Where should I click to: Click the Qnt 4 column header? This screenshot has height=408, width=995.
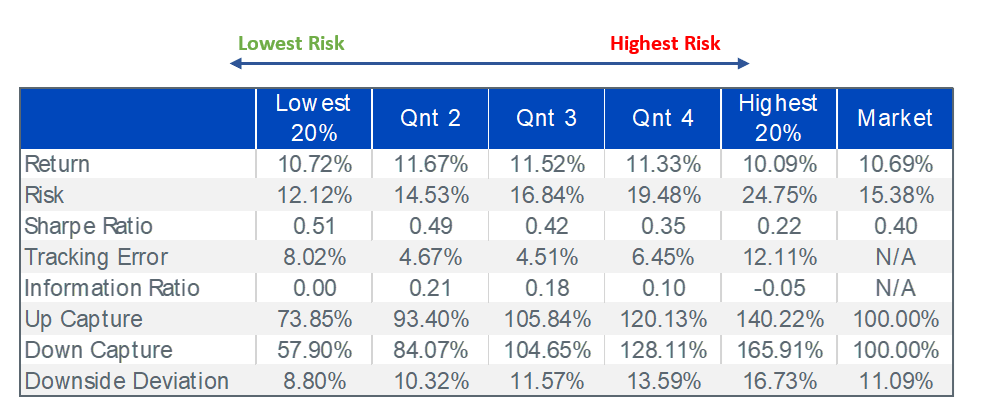tap(662, 119)
